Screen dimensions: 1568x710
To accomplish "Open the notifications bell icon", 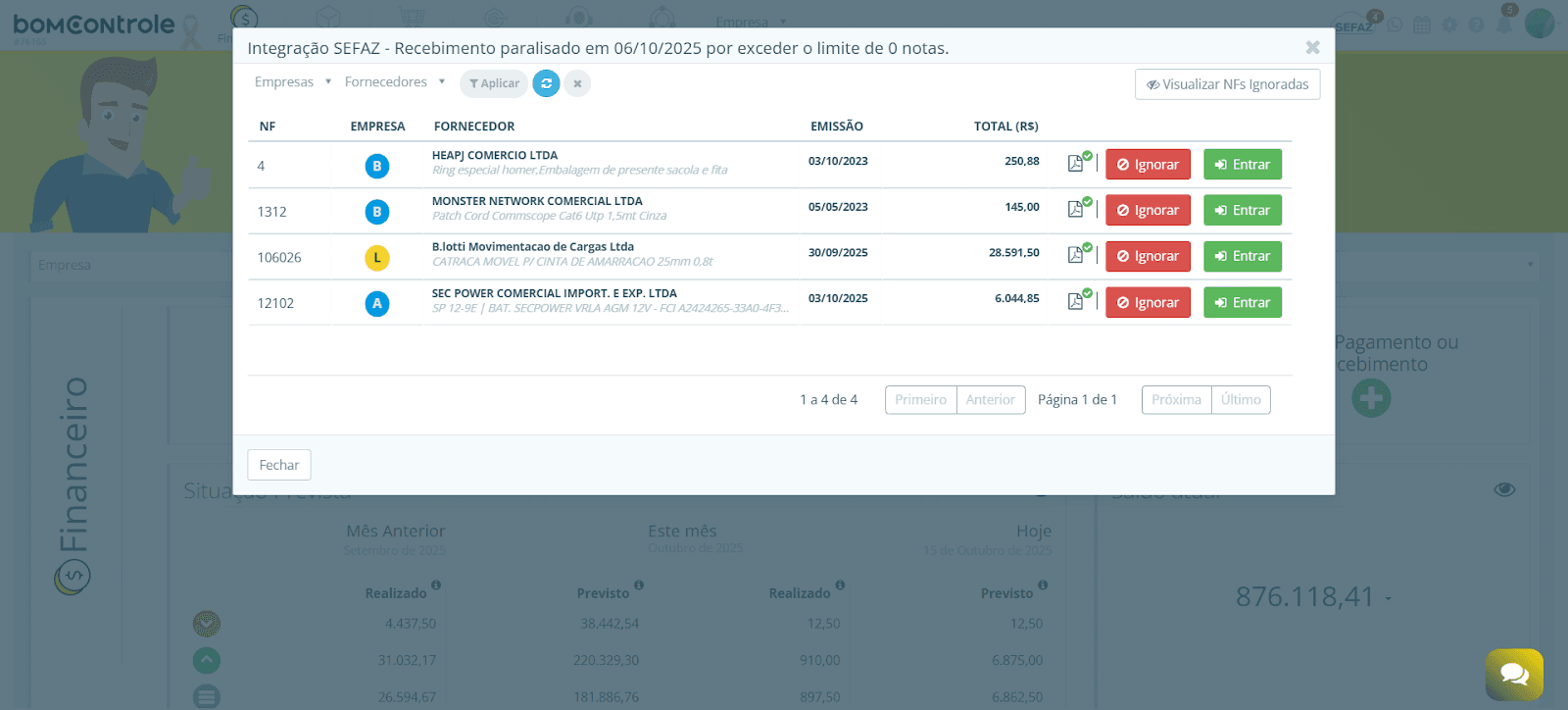I will pos(1504,23).
